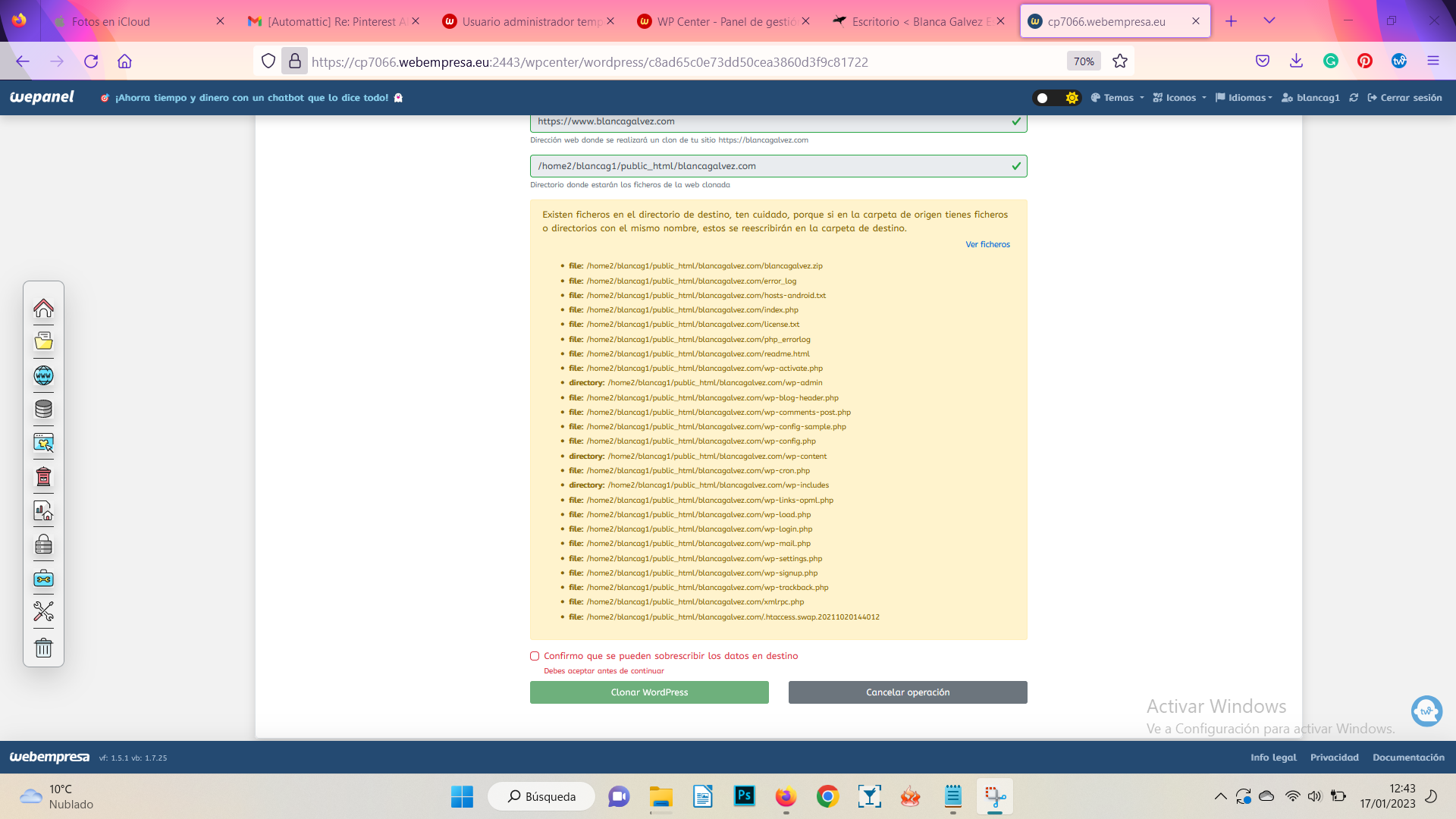The image size is (1456, 819).
Task: Open Chrome from the Windows taskbar
Action: pyautogui.click(x=827, y=796)
